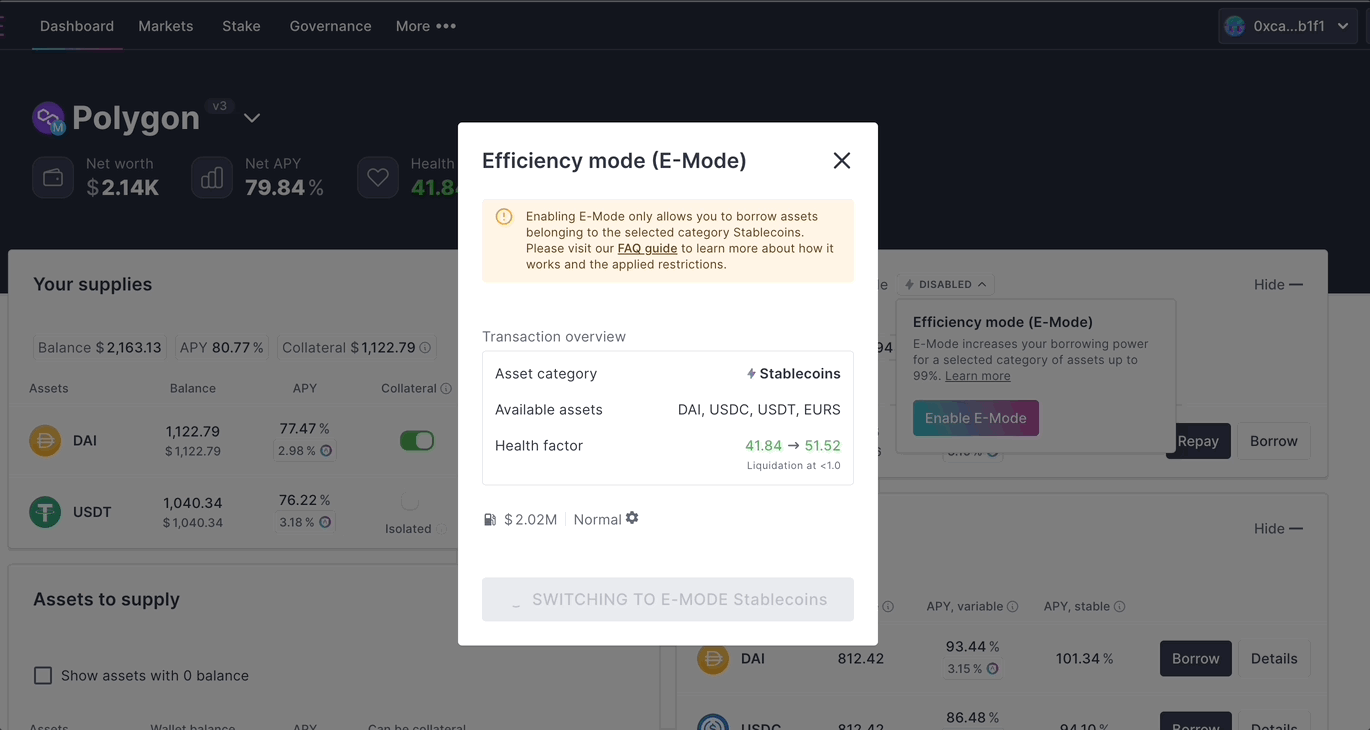
Task: Click the USDT token icon in Your supplies
Action: (45, 511)
